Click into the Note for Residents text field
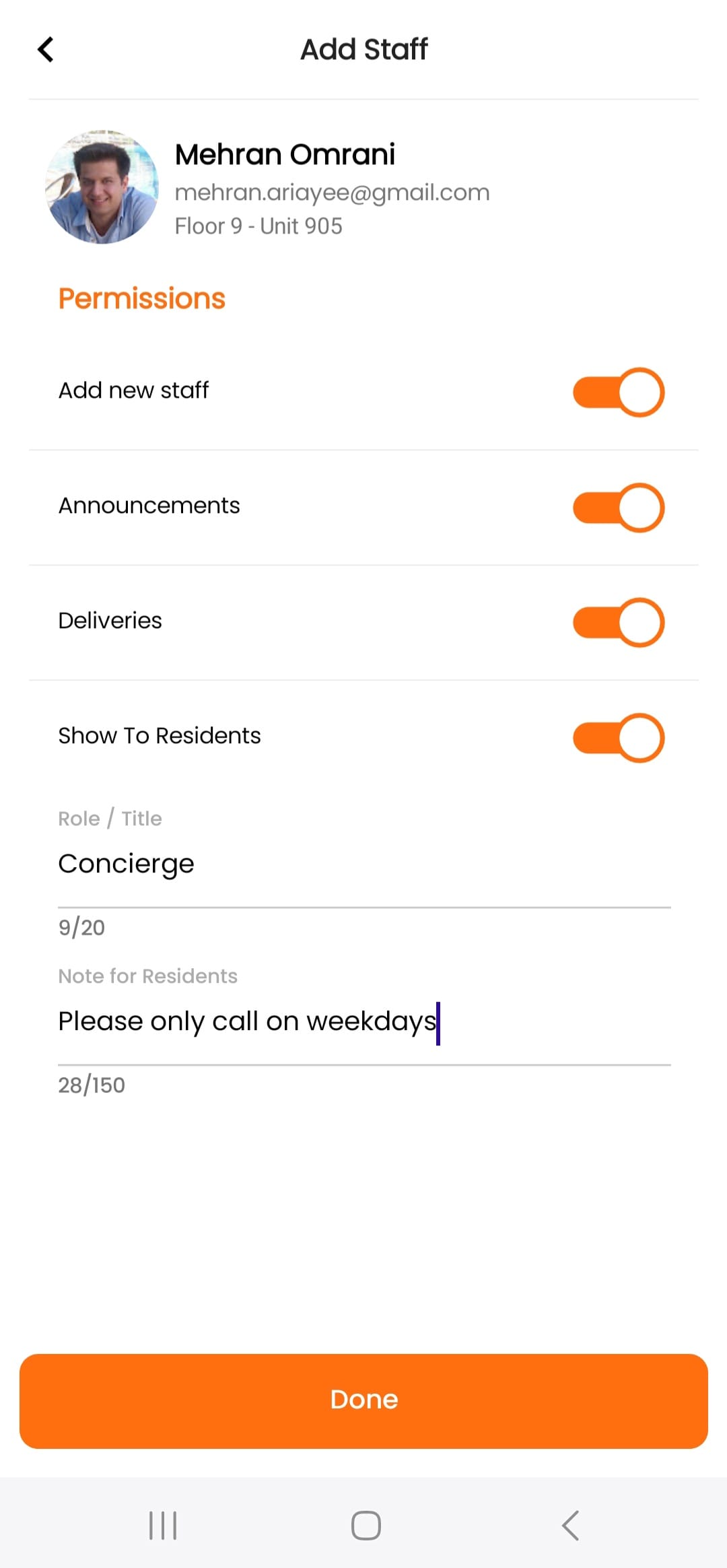 [x=363, y=1021]
